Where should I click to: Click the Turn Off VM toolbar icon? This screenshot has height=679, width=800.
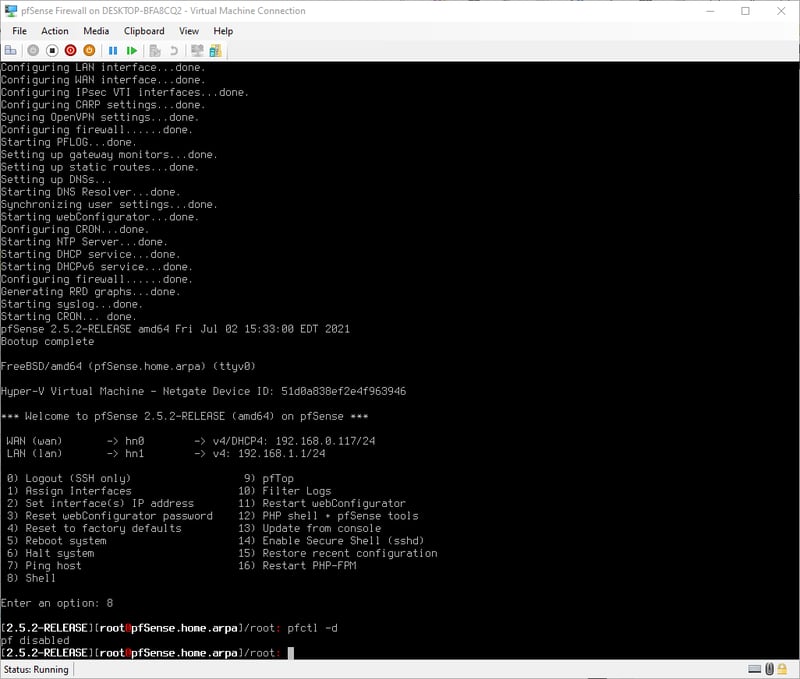51,50
